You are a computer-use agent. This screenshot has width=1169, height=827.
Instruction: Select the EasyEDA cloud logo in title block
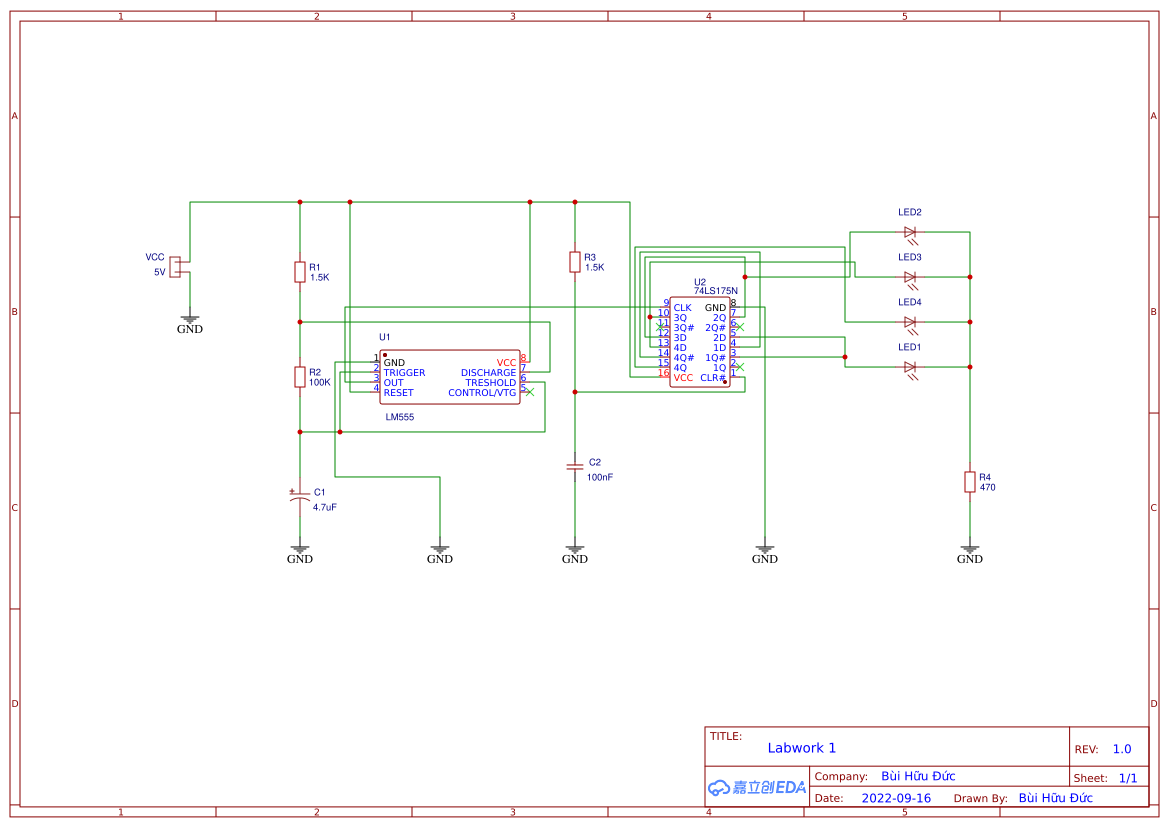(755, 788)
